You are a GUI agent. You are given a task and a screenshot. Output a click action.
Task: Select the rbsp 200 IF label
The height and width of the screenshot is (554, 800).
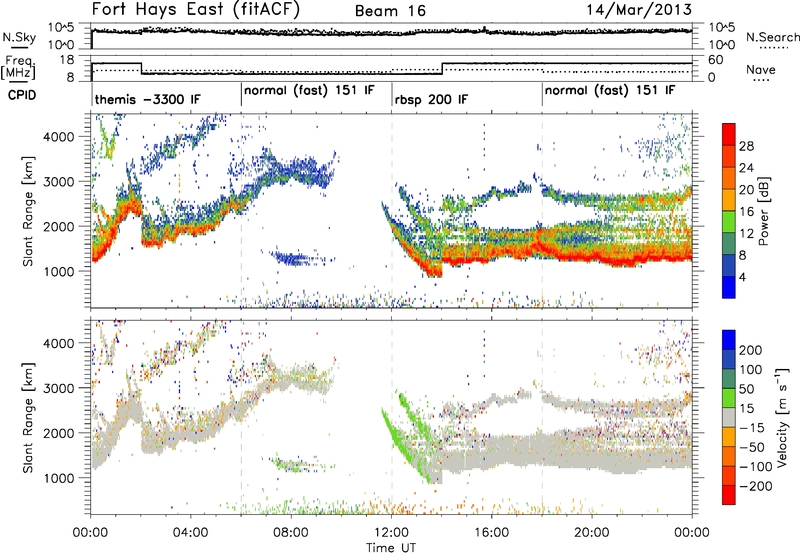tap(431, 99)
